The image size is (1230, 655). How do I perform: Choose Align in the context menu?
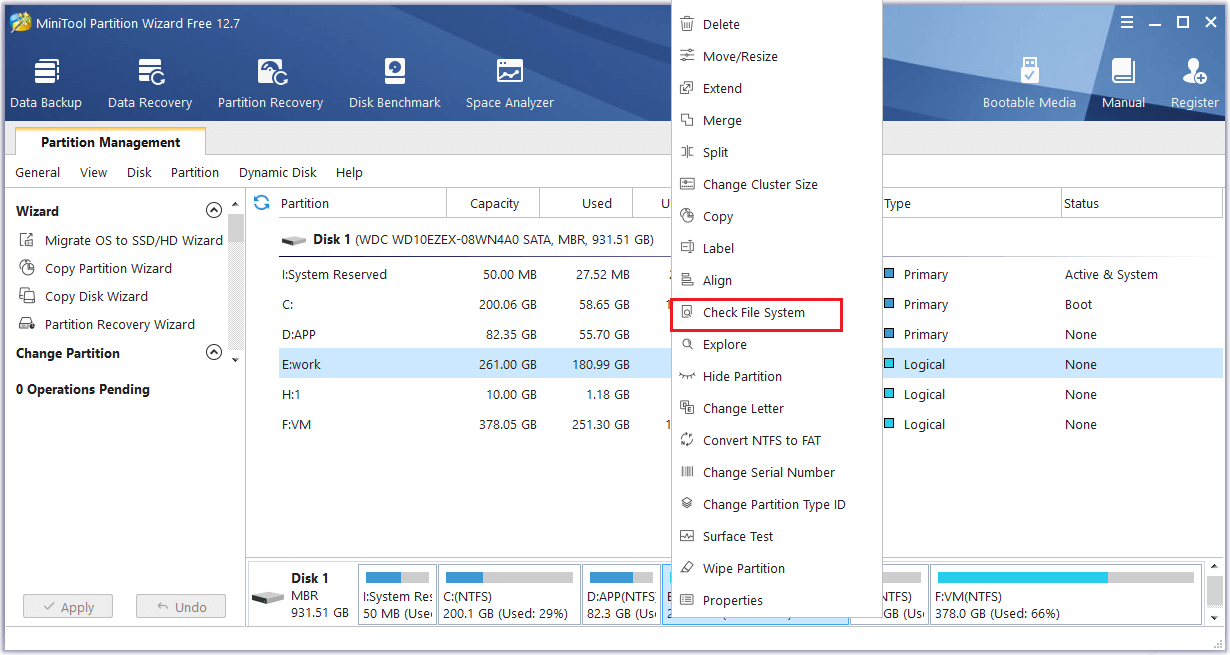(x=776, y=280)
